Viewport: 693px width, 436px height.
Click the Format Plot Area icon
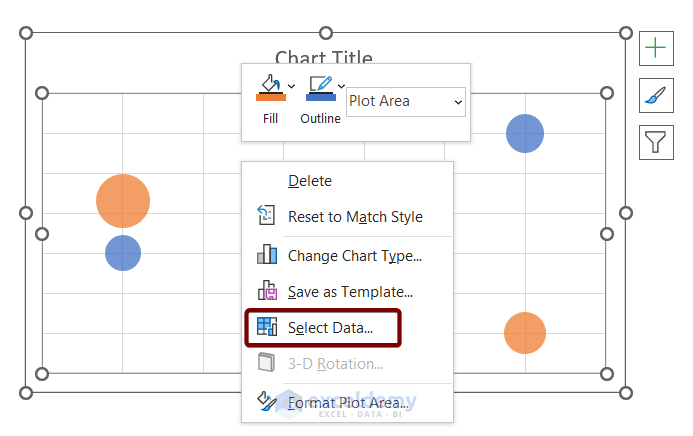coord(266,402)
